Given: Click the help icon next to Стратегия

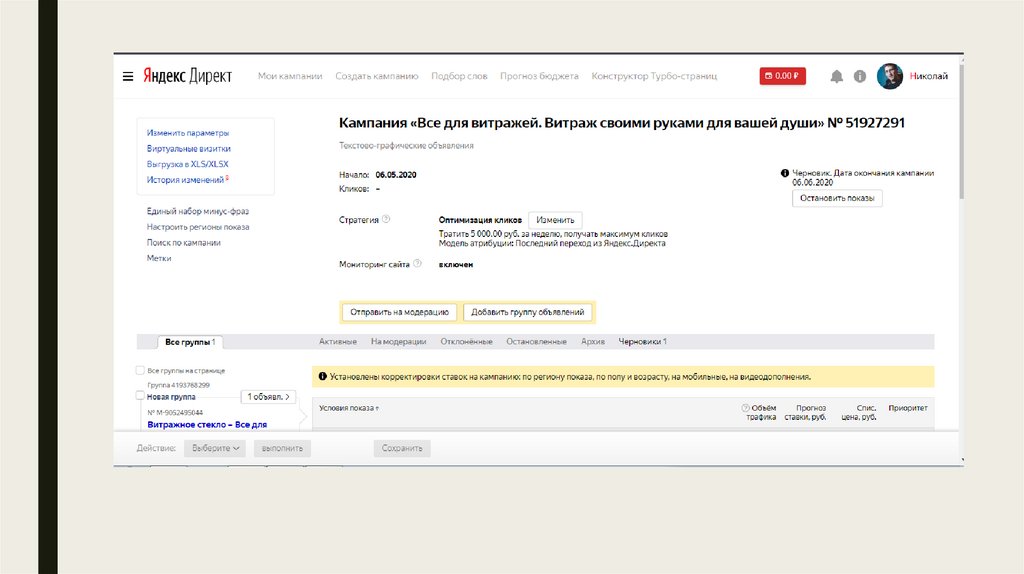Looking at the screenshot, I should (x=386, y=219).
